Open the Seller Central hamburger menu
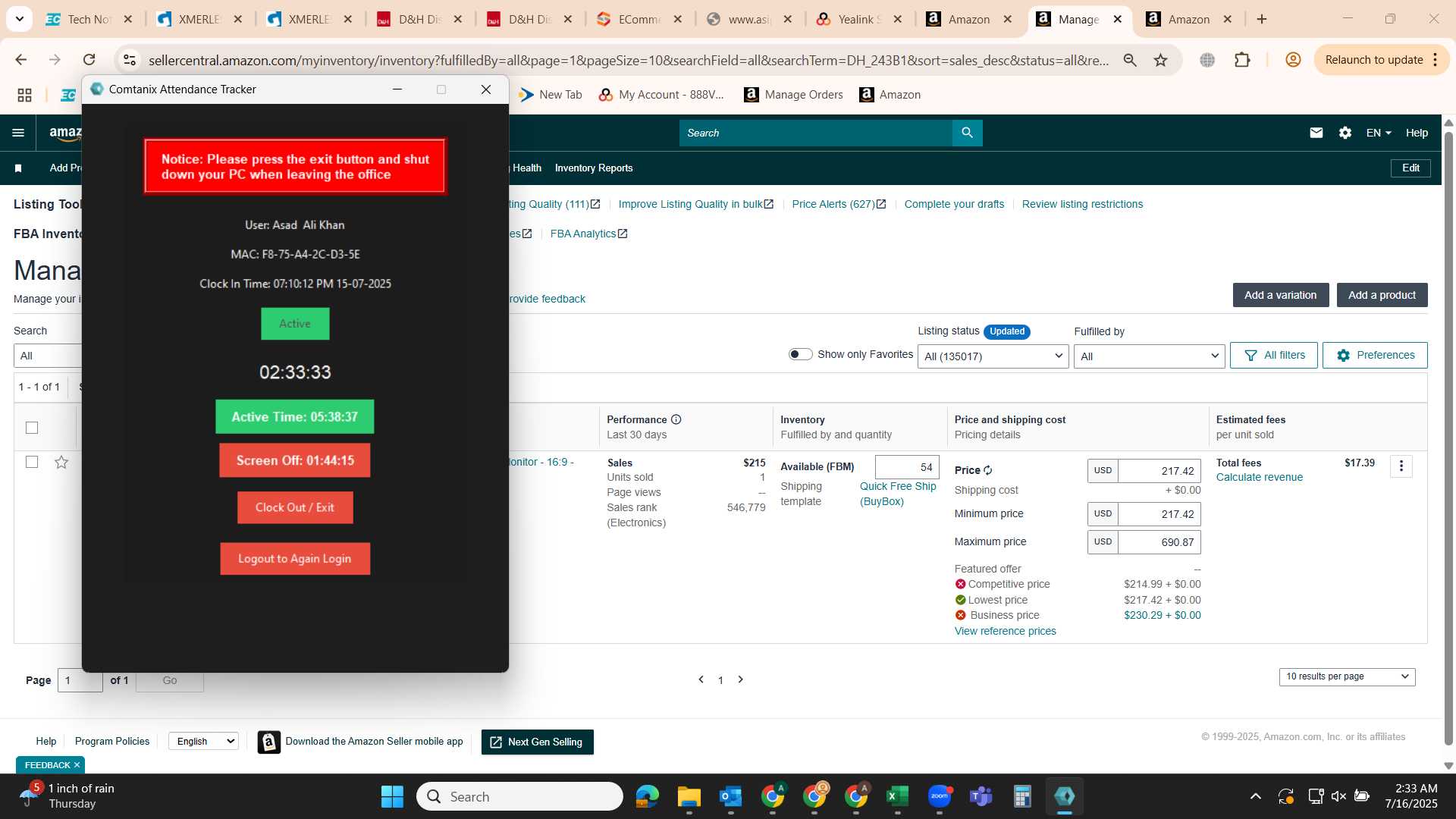 (18, 133)
